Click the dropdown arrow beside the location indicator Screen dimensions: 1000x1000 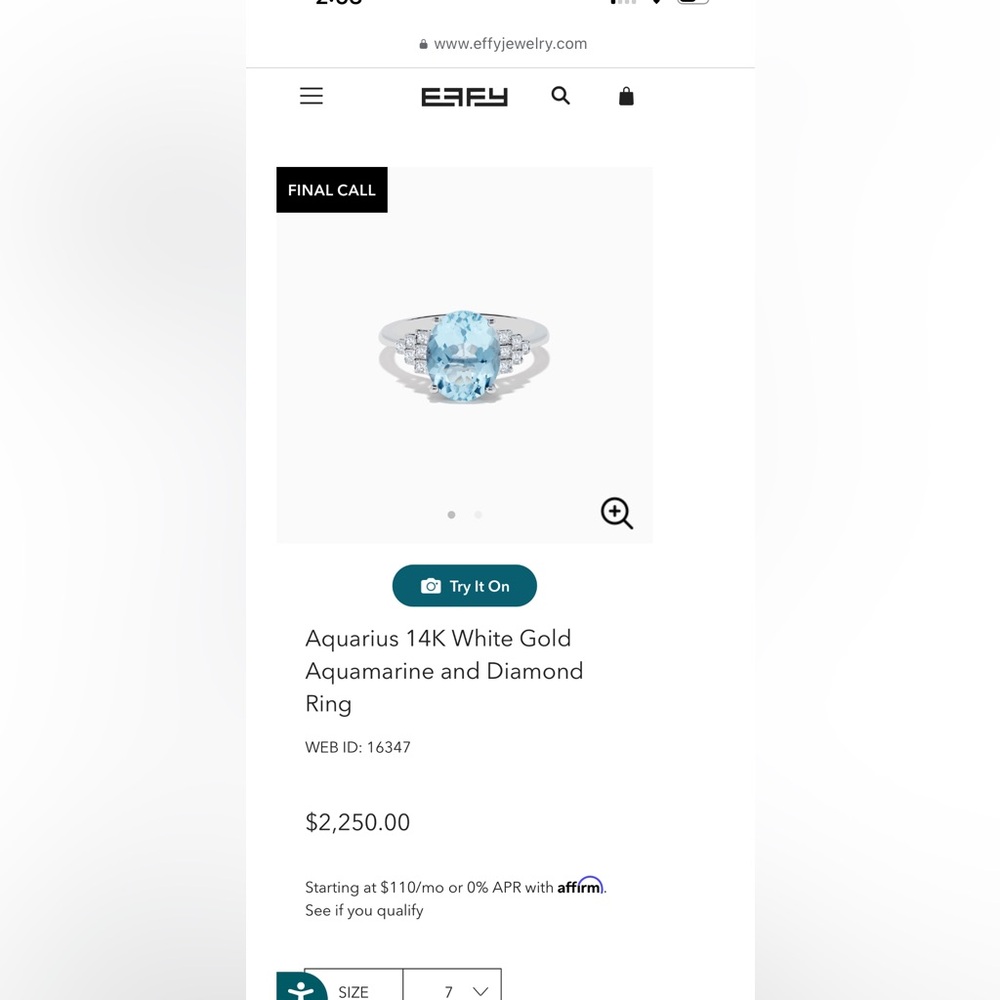(656, 3)
